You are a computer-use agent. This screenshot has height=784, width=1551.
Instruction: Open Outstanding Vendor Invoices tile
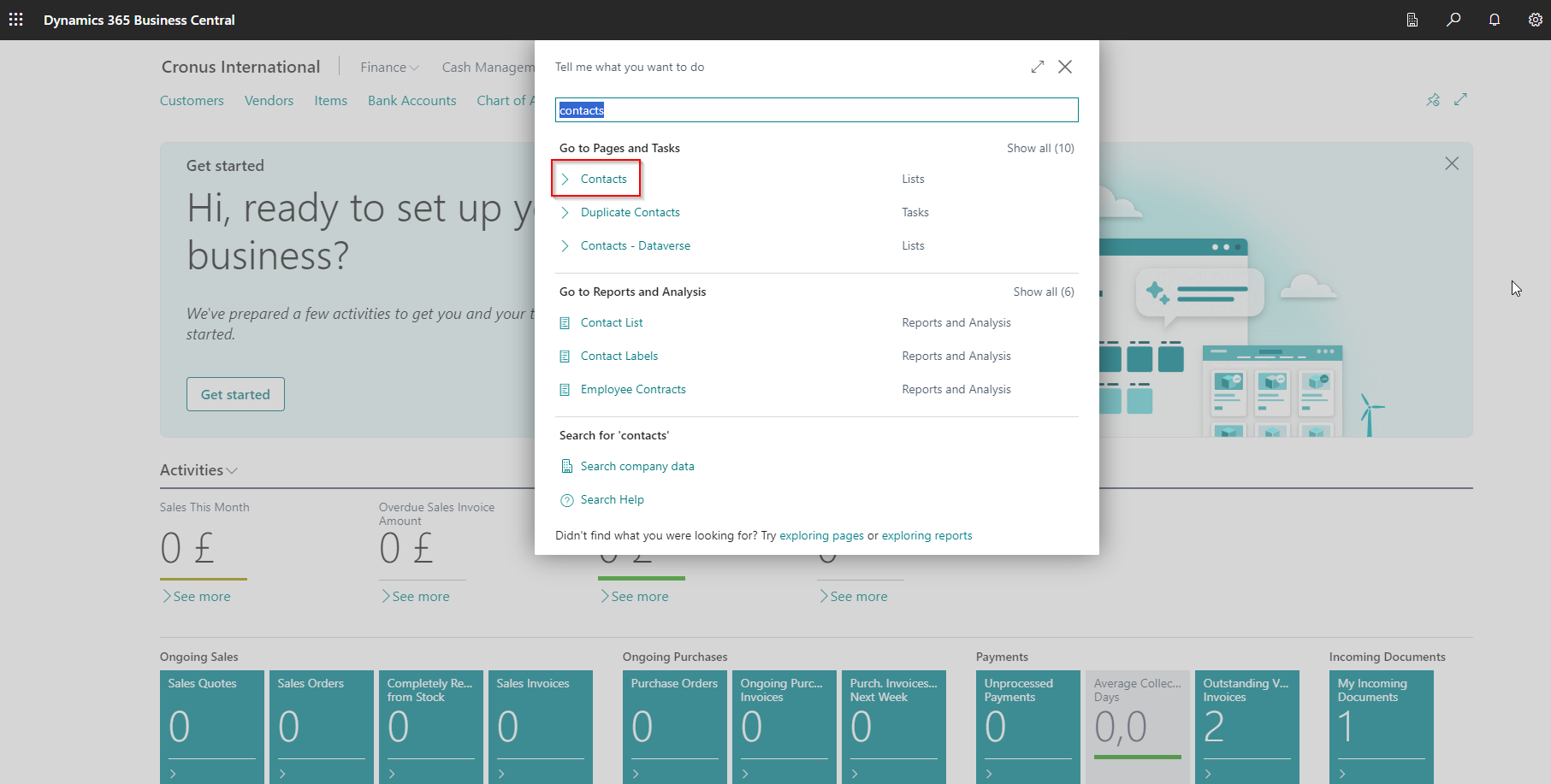1247,727
